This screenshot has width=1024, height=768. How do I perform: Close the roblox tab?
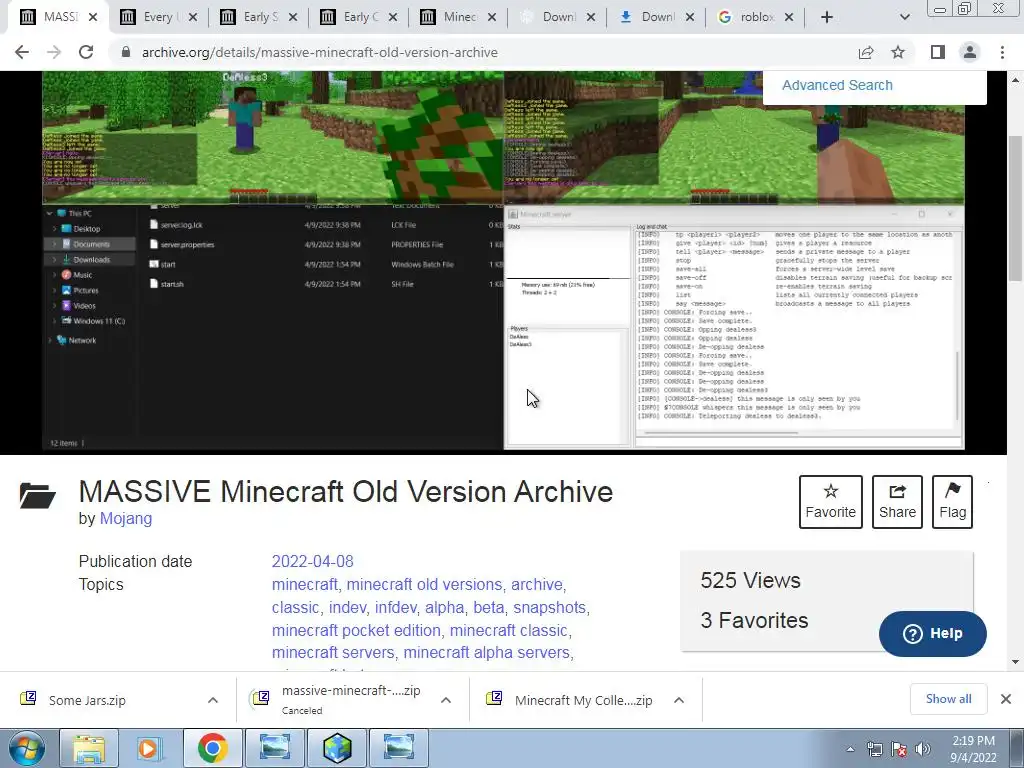point(789,18)
